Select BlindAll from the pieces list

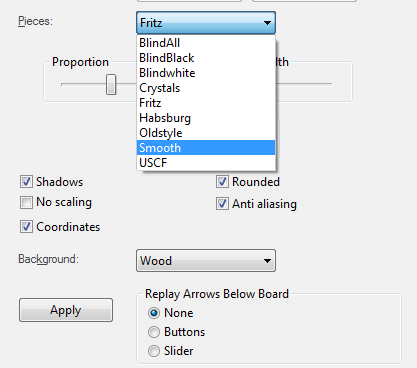coord(206,43)
